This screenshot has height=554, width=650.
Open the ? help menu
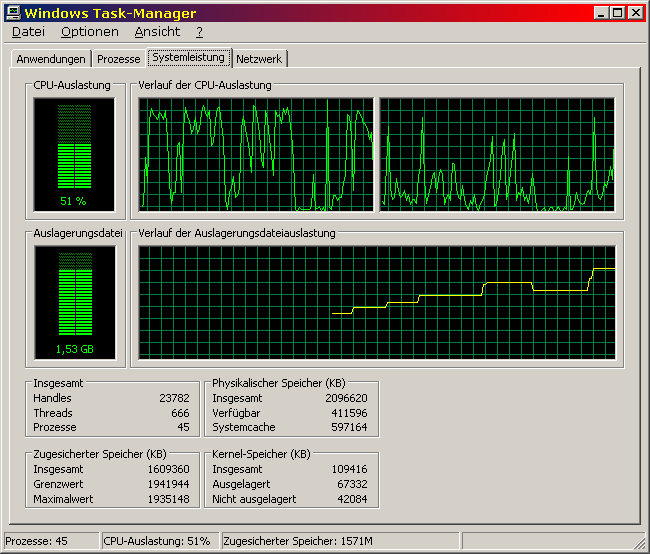199,32
